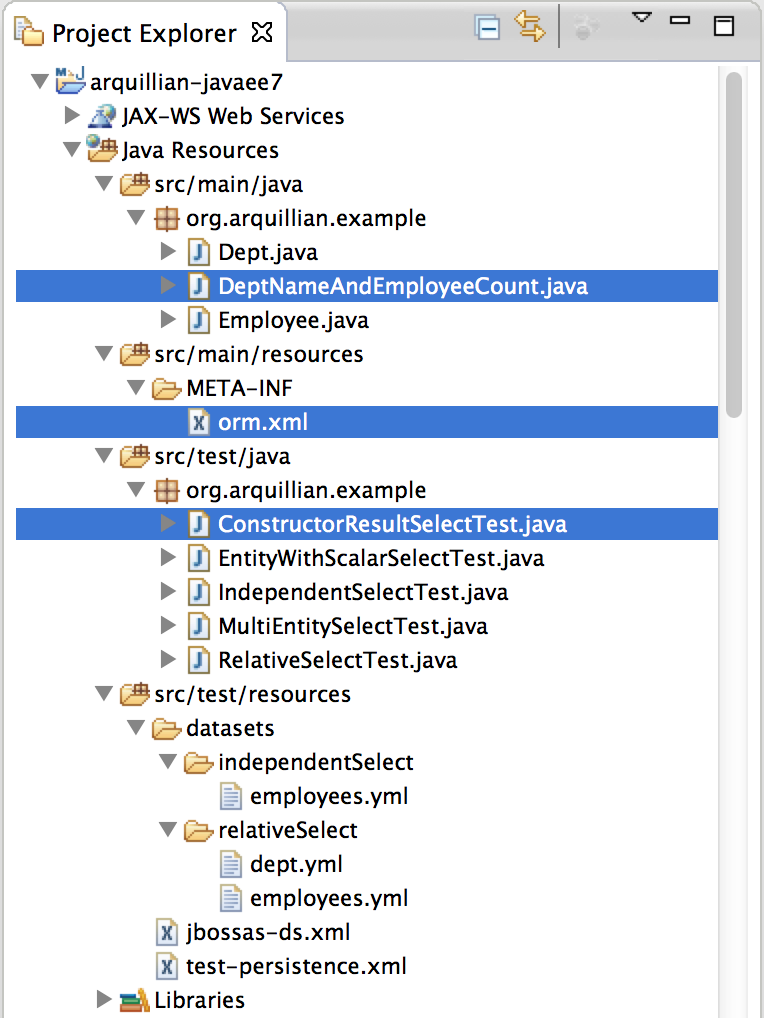Toggle Link with Editor icon

(x=530, y=28)
